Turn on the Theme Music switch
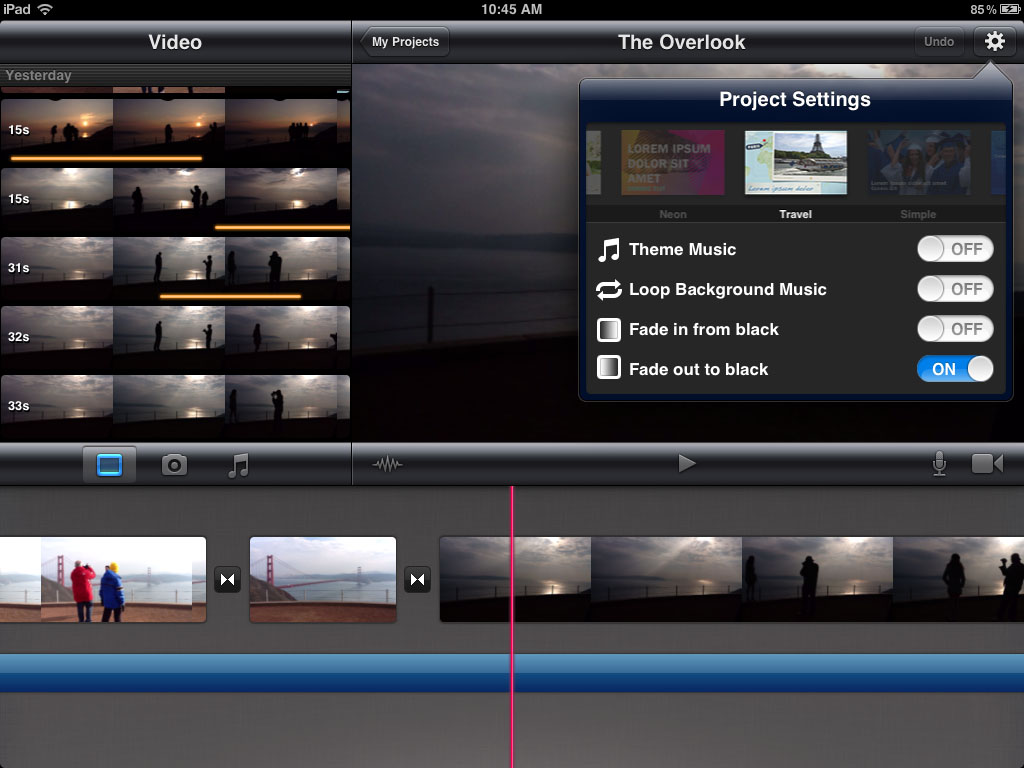 point(955,249)
